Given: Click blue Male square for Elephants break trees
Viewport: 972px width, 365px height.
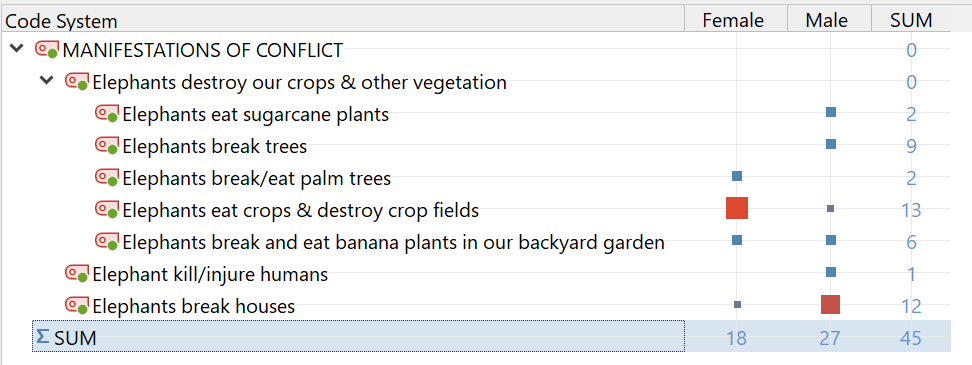Looking at the screenshot, I should pos(831,144).
